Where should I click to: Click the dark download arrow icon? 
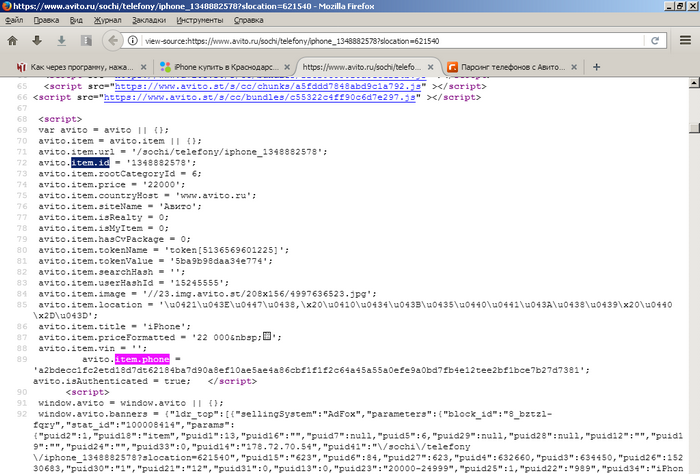(37, 41)
